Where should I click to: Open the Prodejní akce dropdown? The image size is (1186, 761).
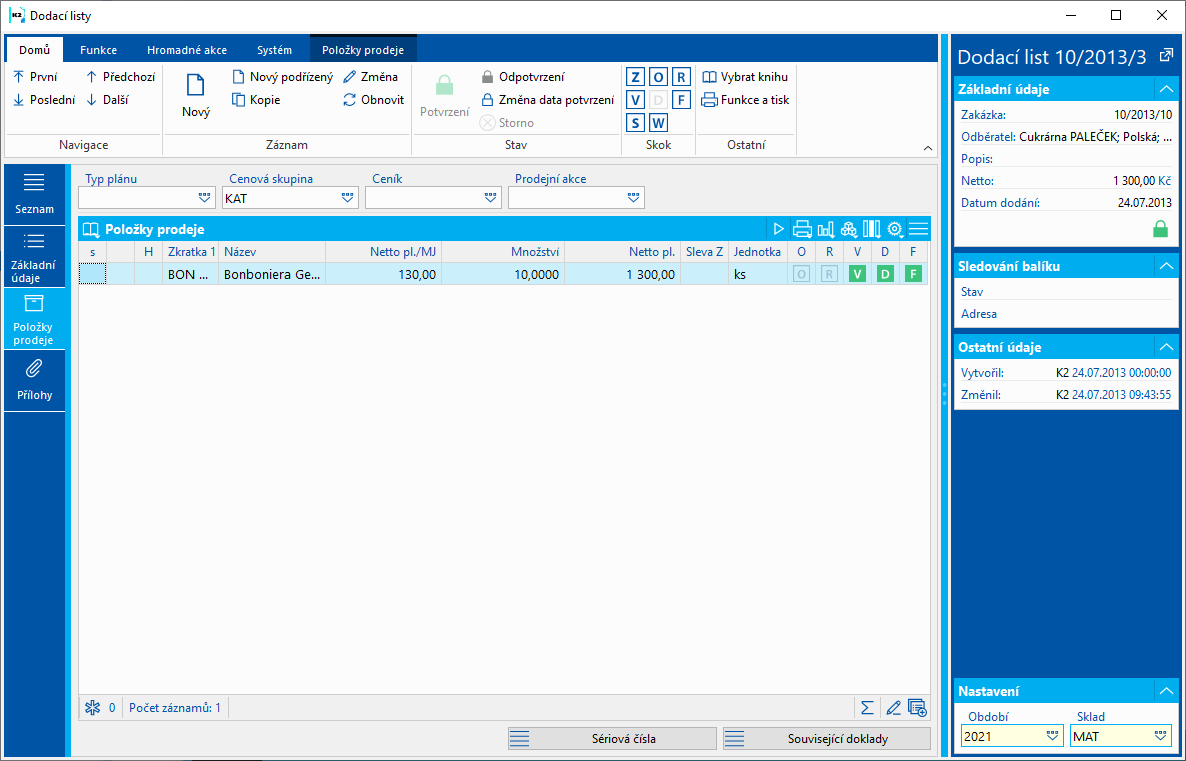tap(634, 197)
